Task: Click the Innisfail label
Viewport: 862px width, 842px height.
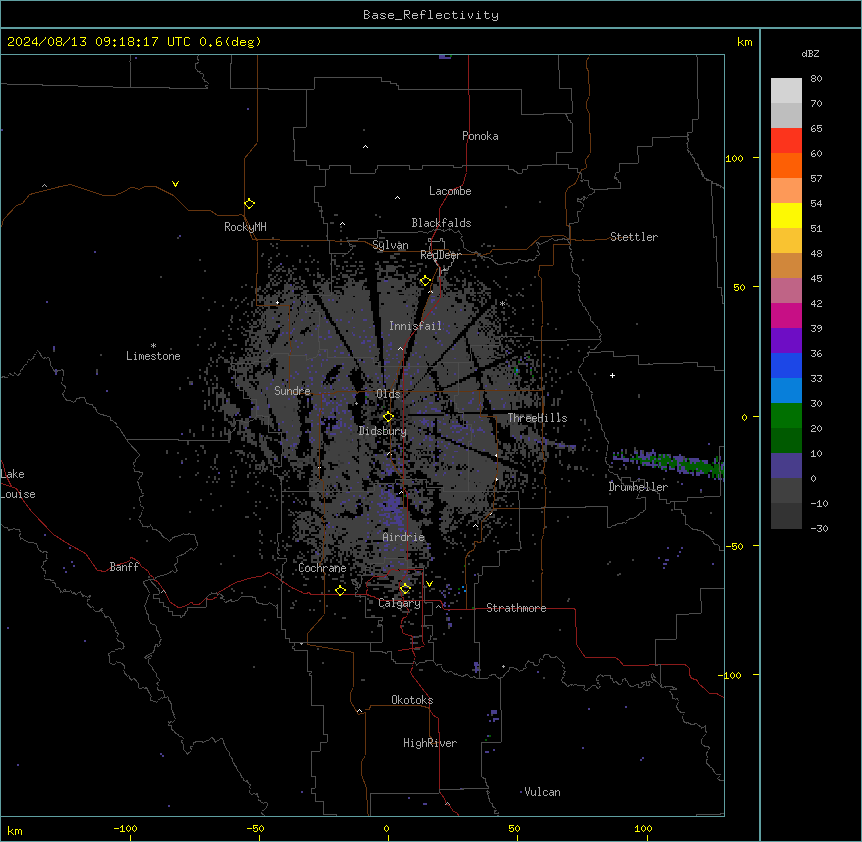Action: (415, 326)
